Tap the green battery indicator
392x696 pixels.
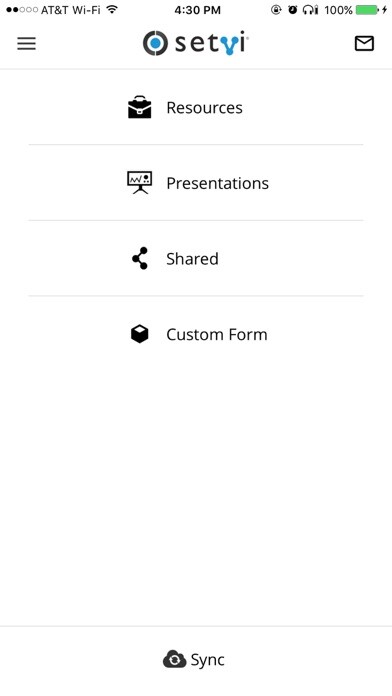point(367,10)
